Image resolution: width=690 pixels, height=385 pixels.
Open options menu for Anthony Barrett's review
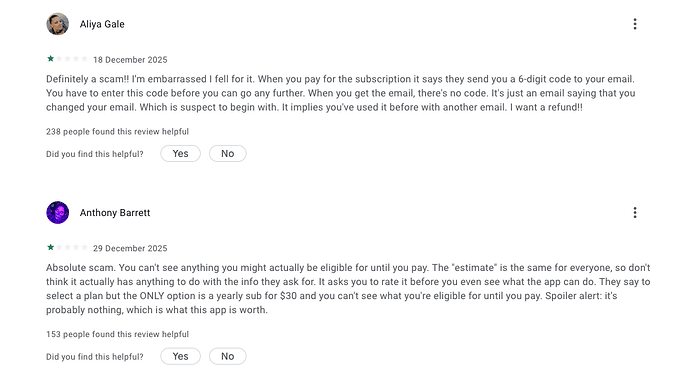(635, 213)
